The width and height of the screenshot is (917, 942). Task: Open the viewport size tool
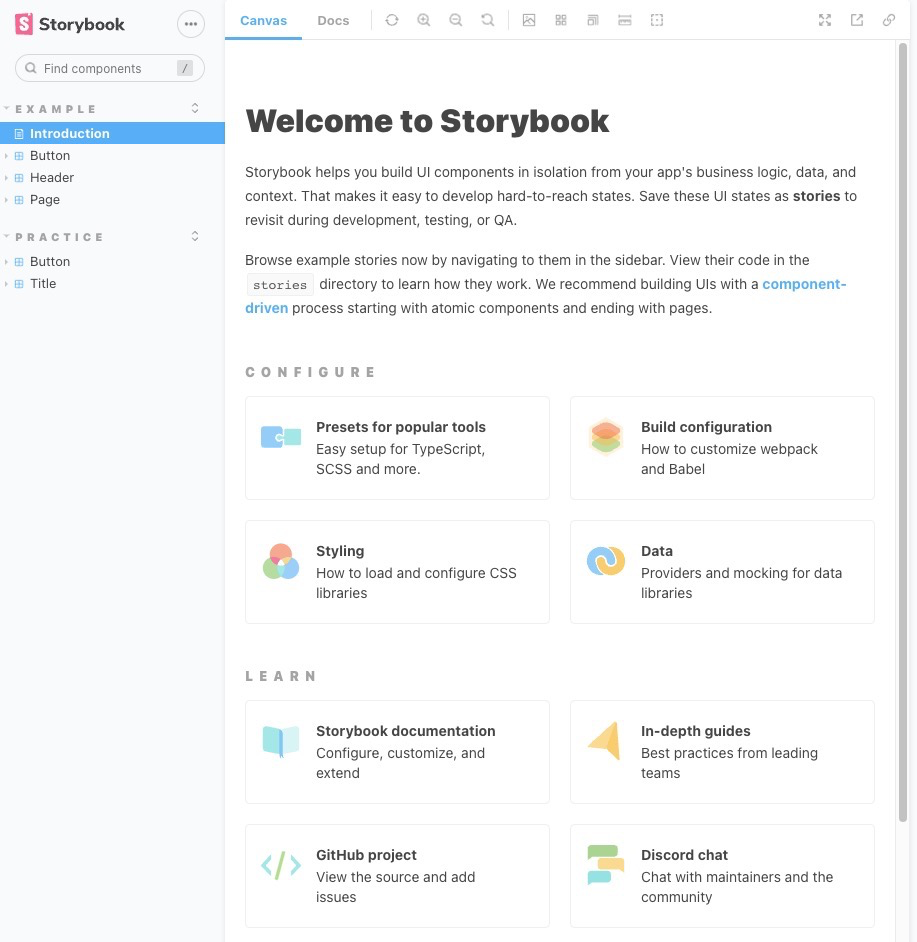pyautogui.click(x=593, y=20)
